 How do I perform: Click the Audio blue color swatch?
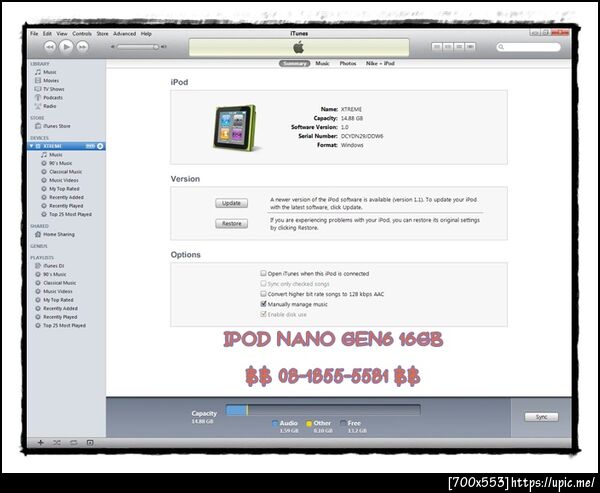pos(275,423)
